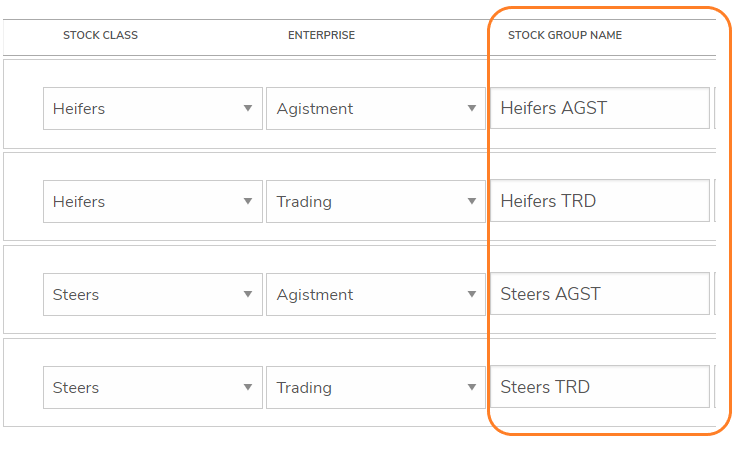Click arrow of Trading dropdown, Steers TRD row
The height and width of the screenshot is (450, 733).
[x=472, y=387]
